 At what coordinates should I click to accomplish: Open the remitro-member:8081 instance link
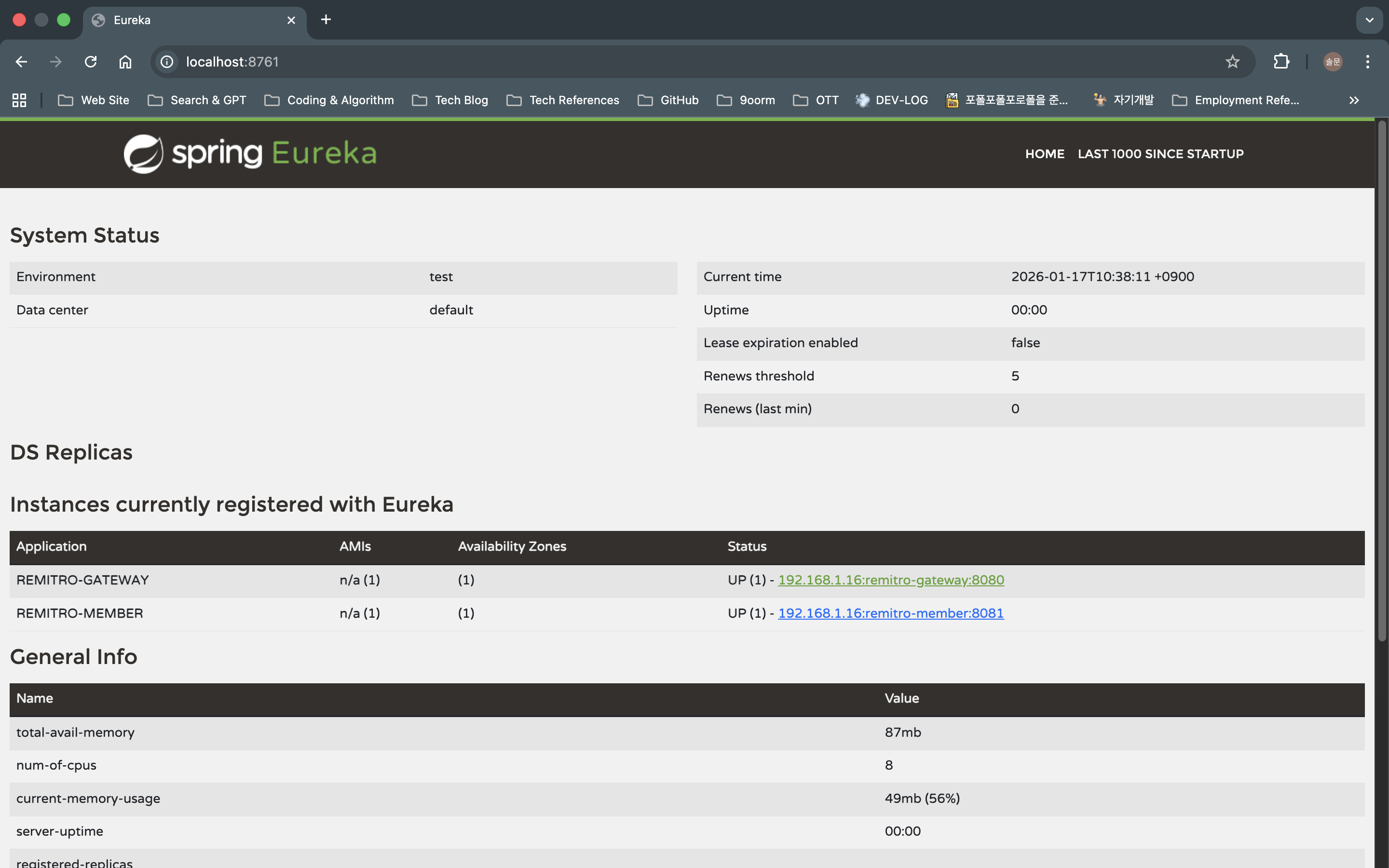tap(891, 613)
